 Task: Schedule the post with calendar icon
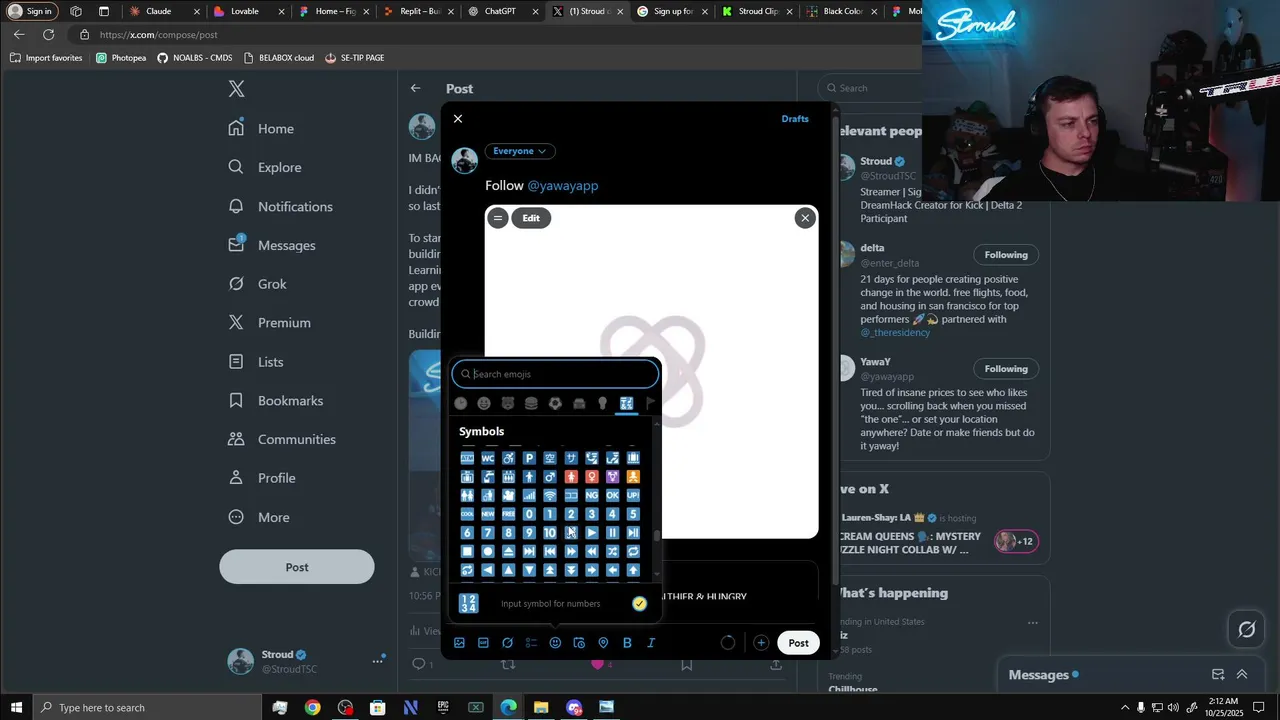pyautogui.click(x=579, y=643)
